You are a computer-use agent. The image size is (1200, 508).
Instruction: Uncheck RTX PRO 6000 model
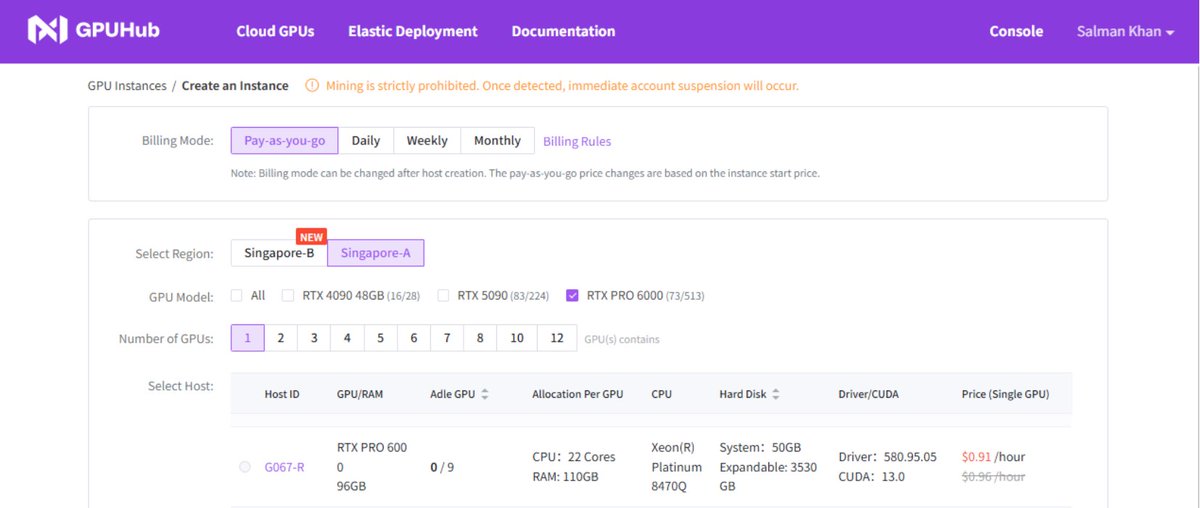[572, 296]
